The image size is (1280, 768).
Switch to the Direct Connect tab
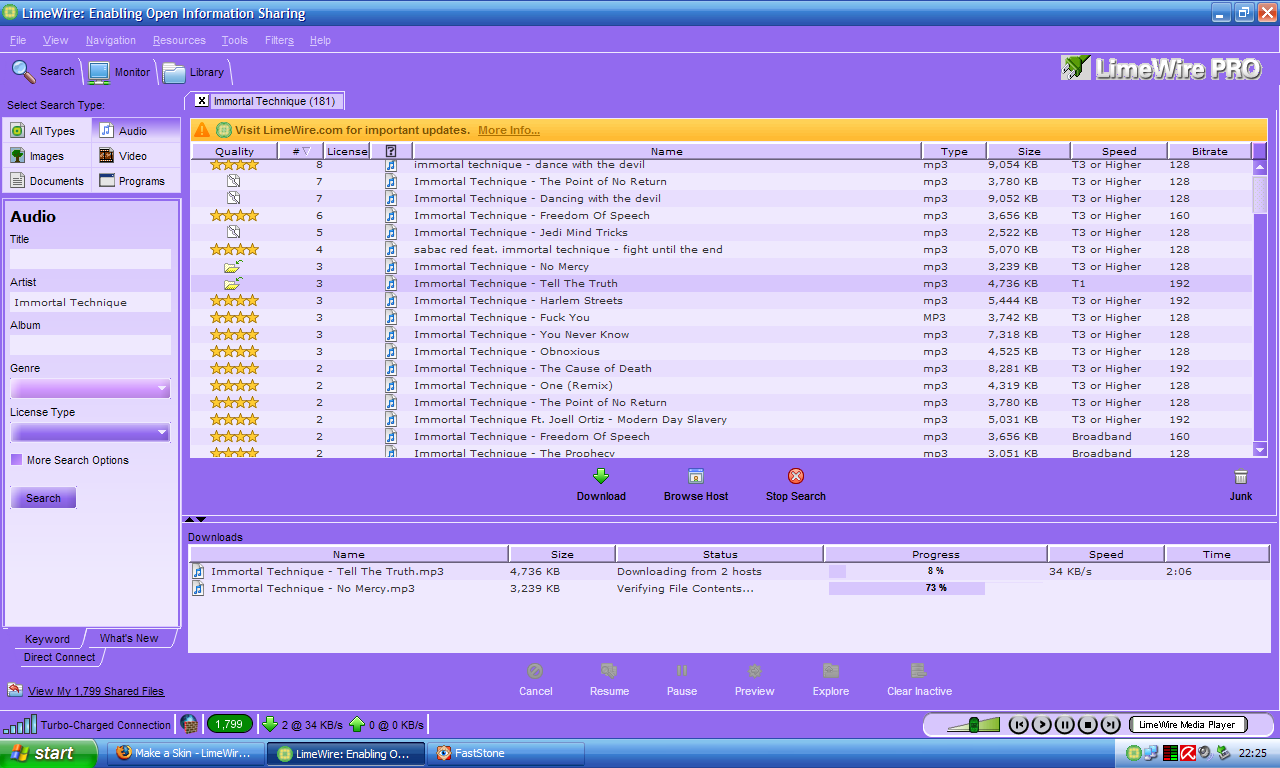[x=60, y=657]
